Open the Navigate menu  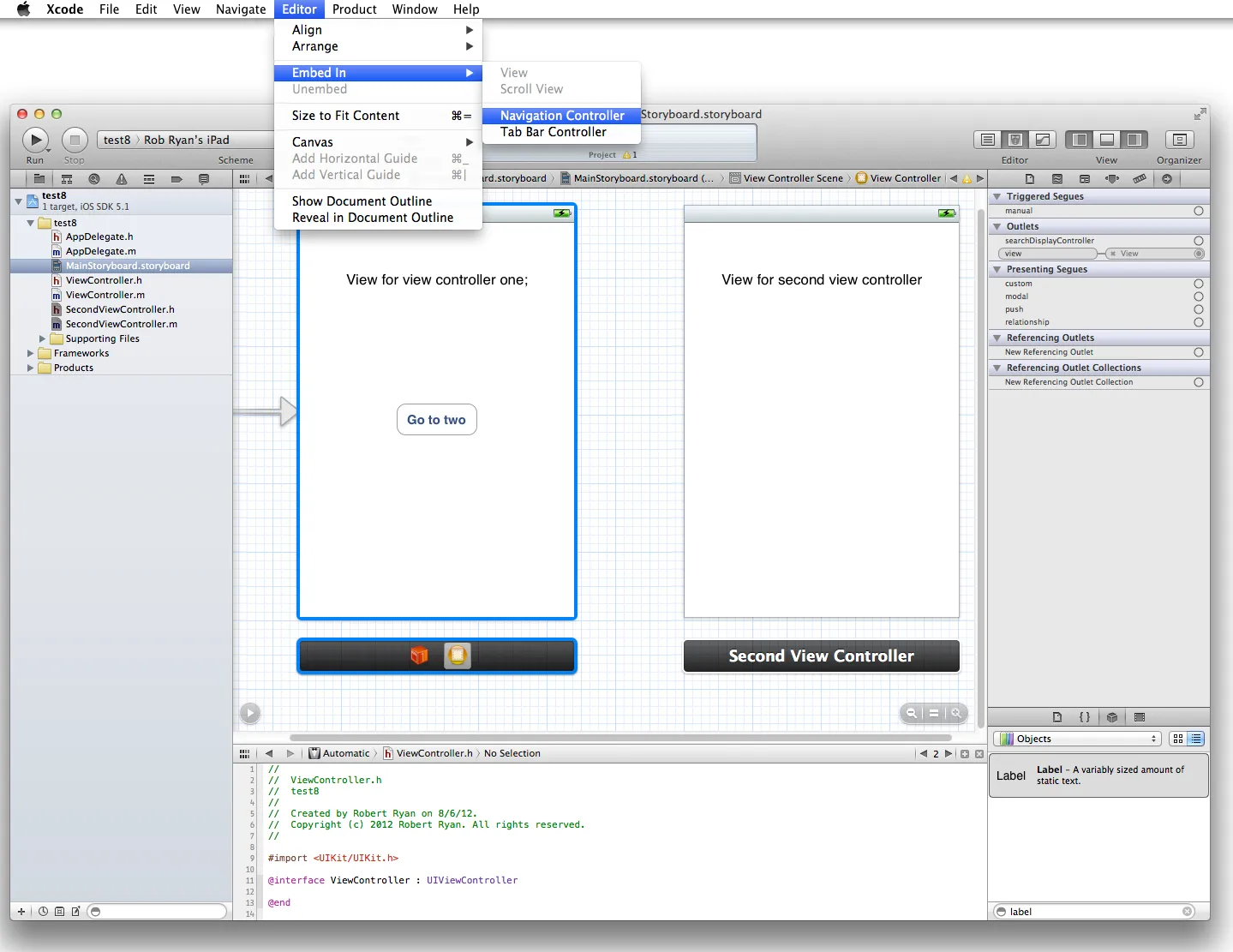pos(241,9)
